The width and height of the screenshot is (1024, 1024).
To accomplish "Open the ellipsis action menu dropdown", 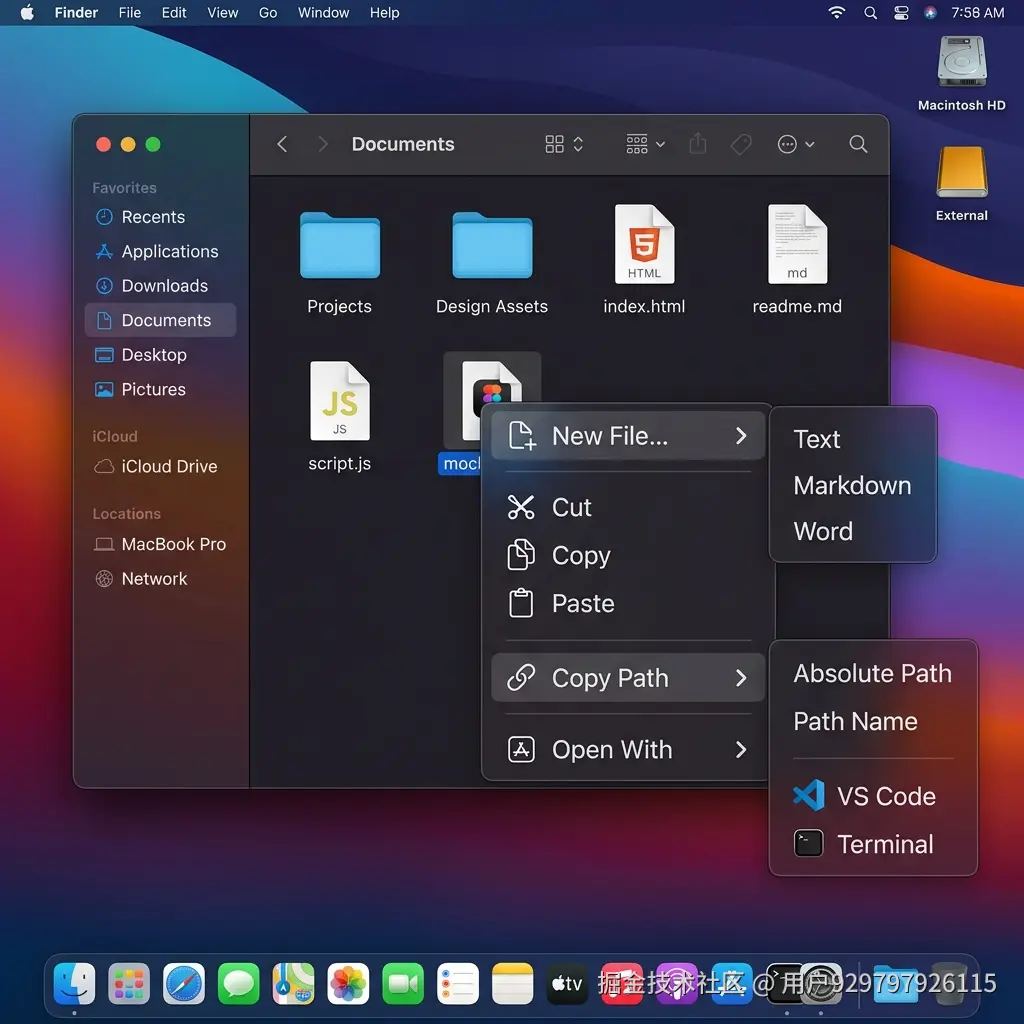I will click(795, 144).
